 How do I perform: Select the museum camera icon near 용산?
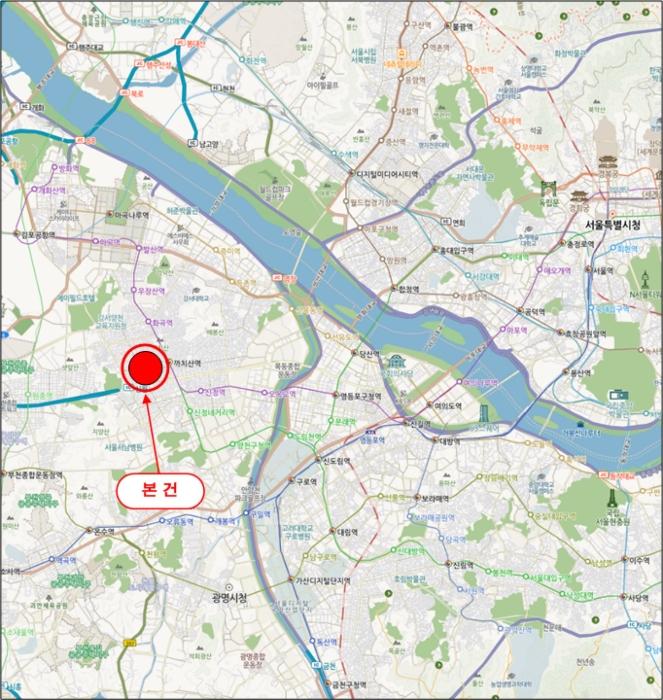[619, 395]
